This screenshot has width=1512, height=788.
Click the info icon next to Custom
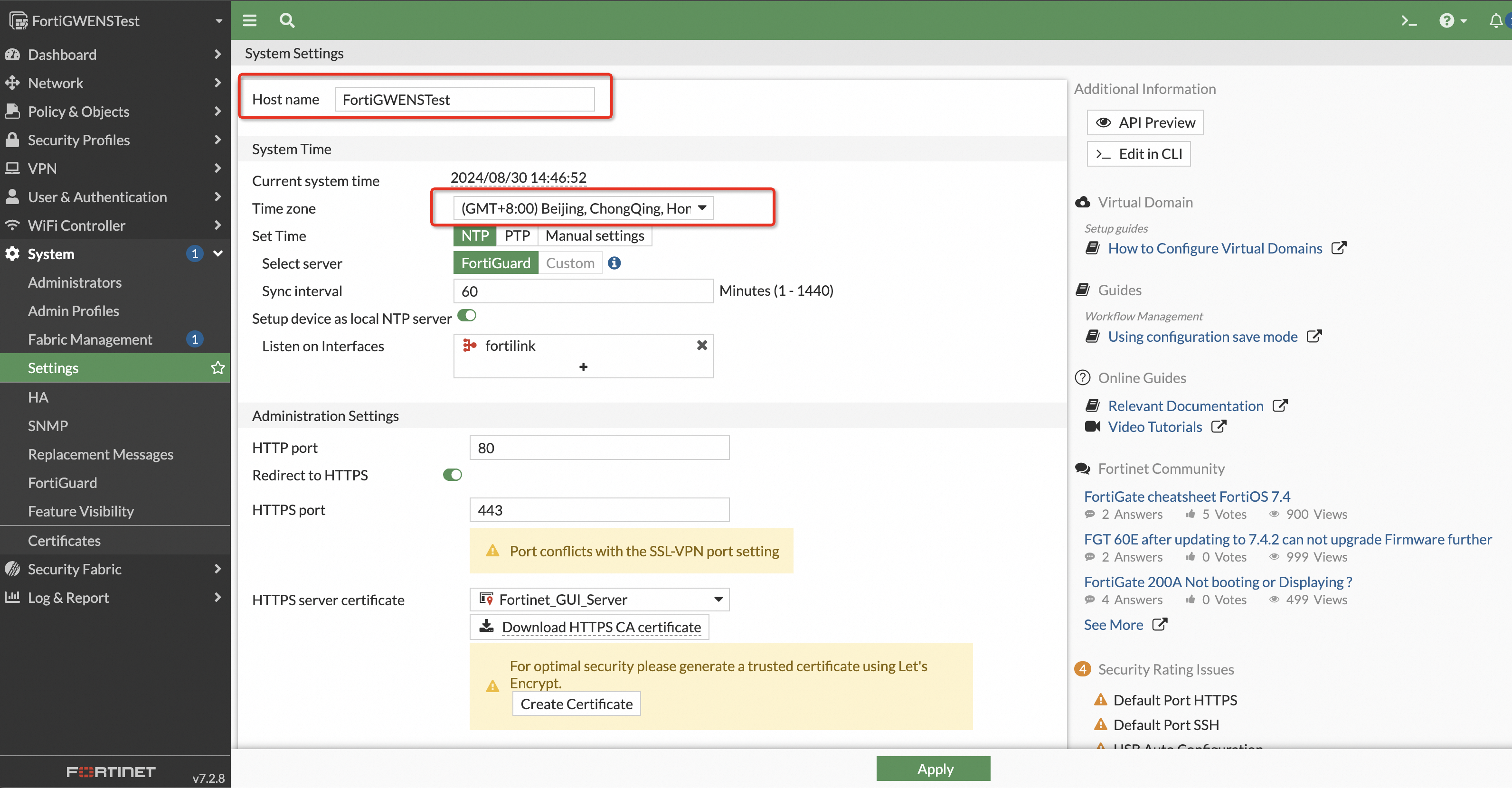coord(614,263)
